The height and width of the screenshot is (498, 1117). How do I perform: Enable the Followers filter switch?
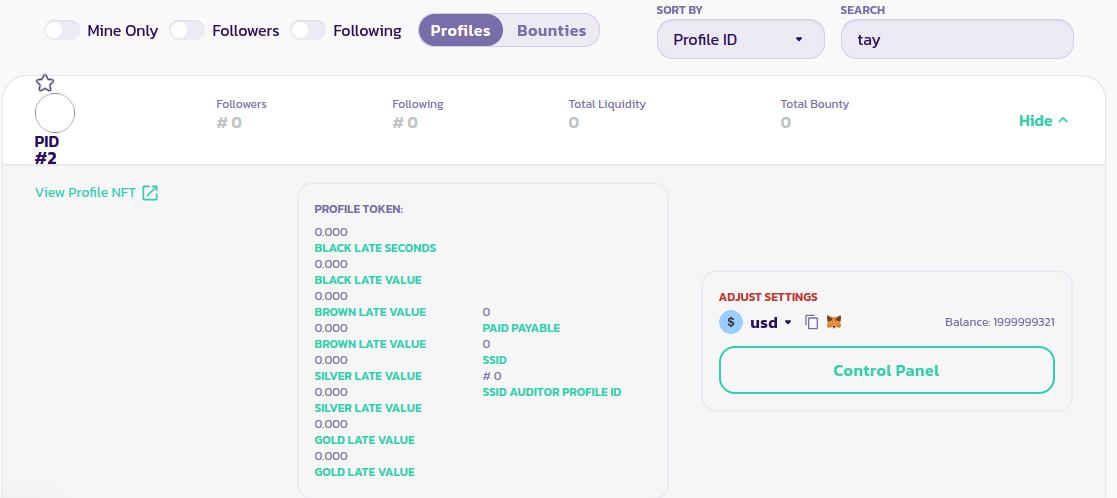(x=187, y=30)
